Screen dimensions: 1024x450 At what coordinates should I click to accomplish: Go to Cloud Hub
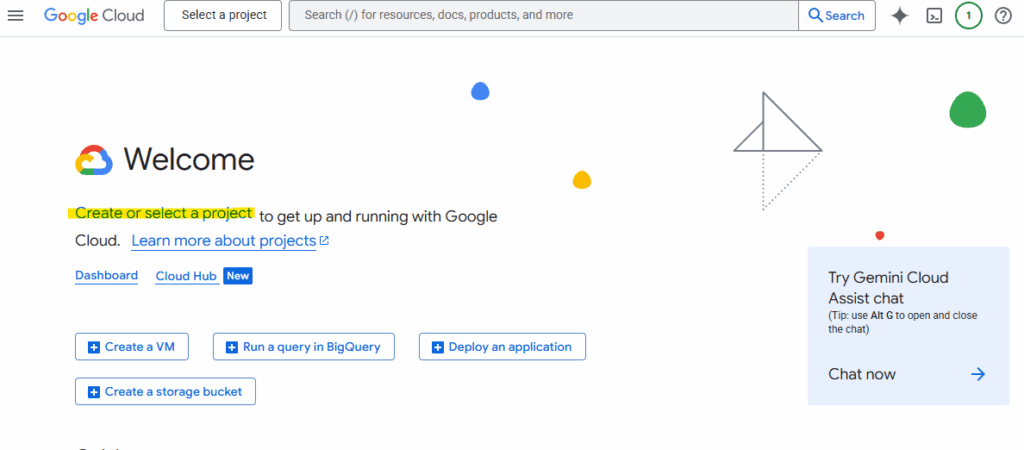tap(186, 276)
